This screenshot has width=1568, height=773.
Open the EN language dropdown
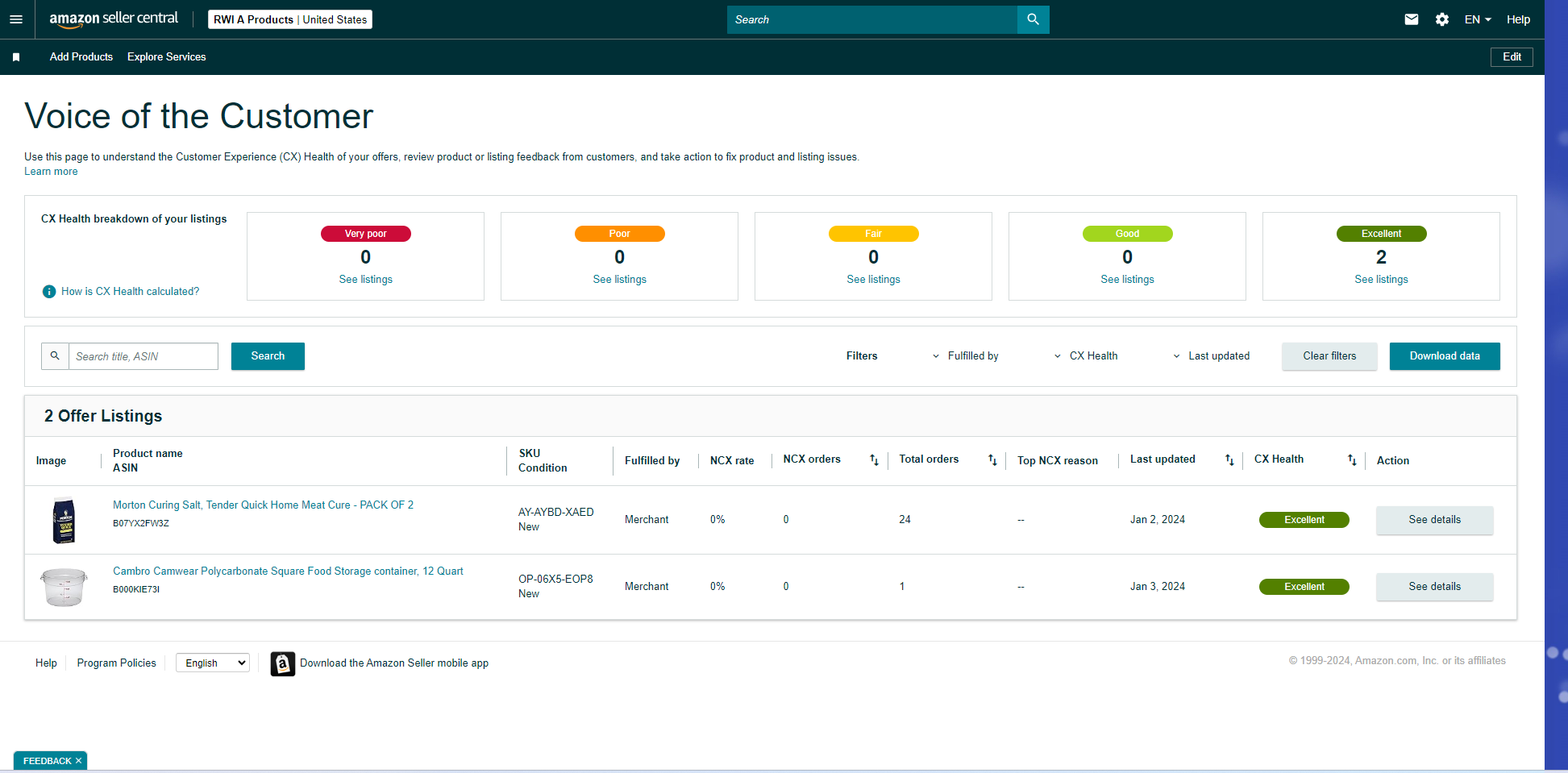tap(1478, 19)
